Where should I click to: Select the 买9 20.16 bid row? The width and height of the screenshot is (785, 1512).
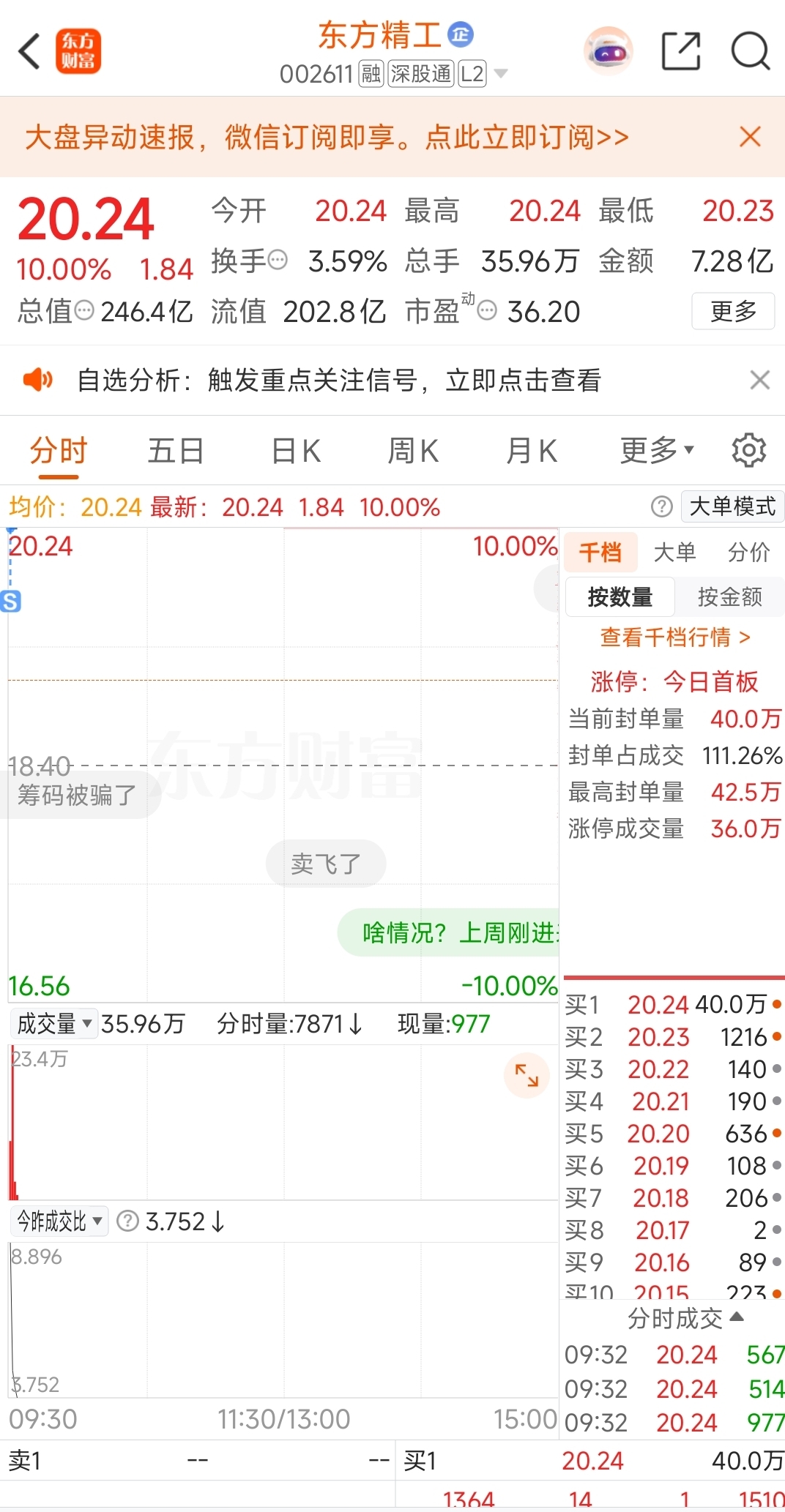(673, 1262)
